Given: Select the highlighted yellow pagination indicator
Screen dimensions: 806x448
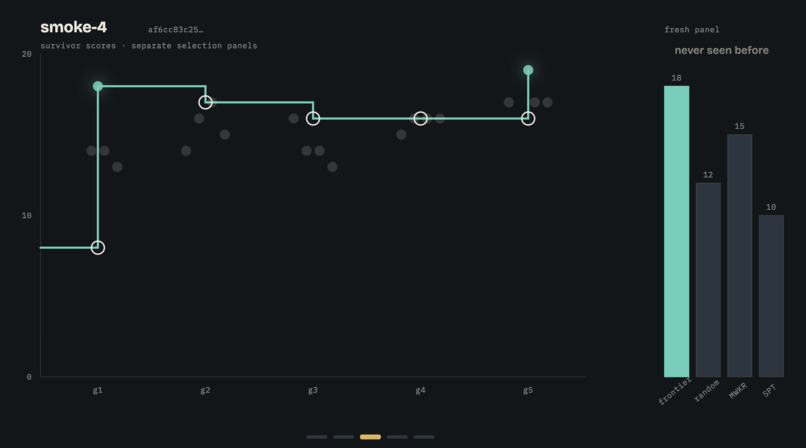Looking at the screenshot, I should pyautogui.click(x=370, y=437).
